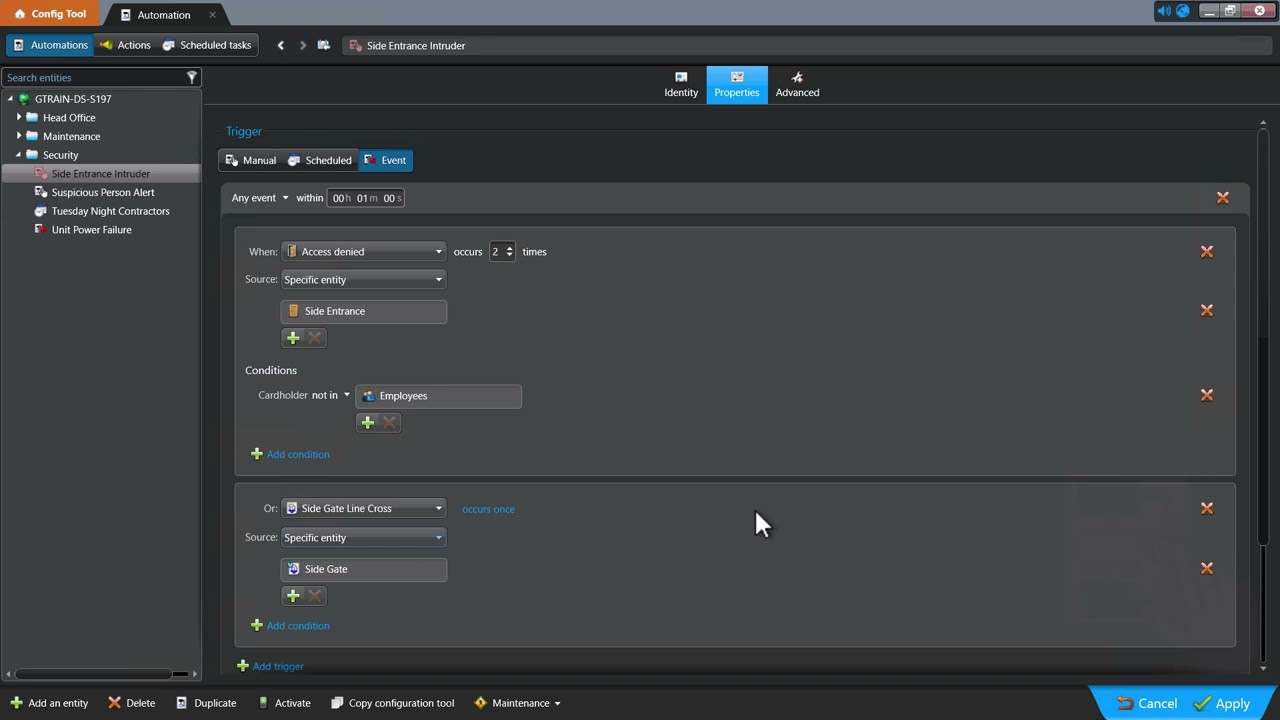The image size is (1280, 720).
Task: Select Unit Power Failure automation
Action: (x=91, y=230)
